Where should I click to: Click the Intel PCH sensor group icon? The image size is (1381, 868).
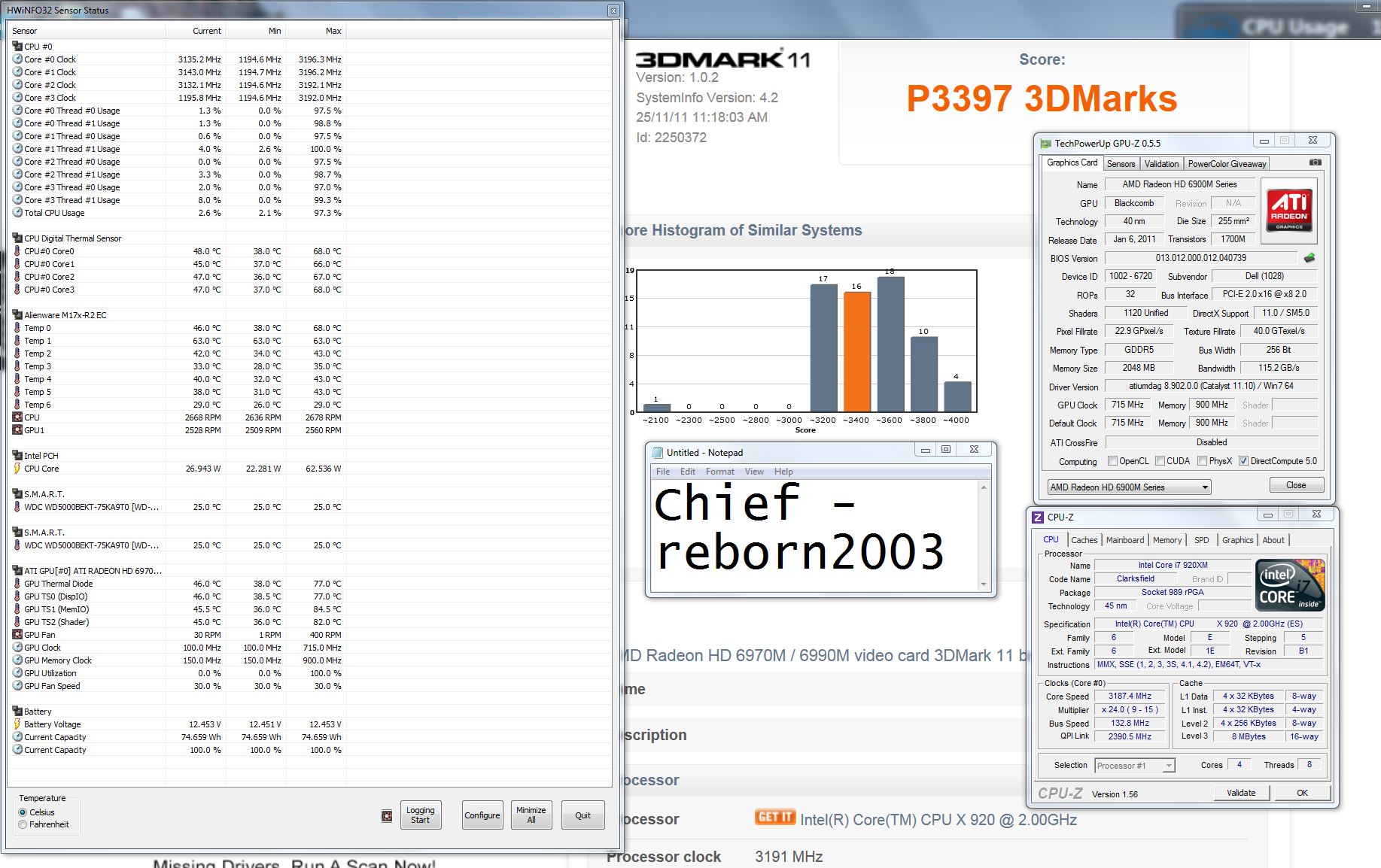[17, 455]
